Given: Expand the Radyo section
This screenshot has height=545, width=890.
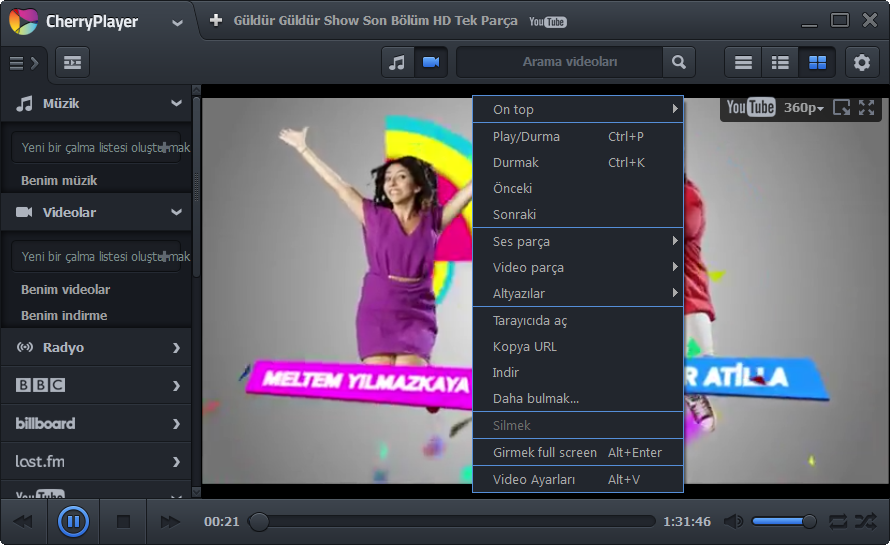Looking at the screenshot, I should click(176, 348).
